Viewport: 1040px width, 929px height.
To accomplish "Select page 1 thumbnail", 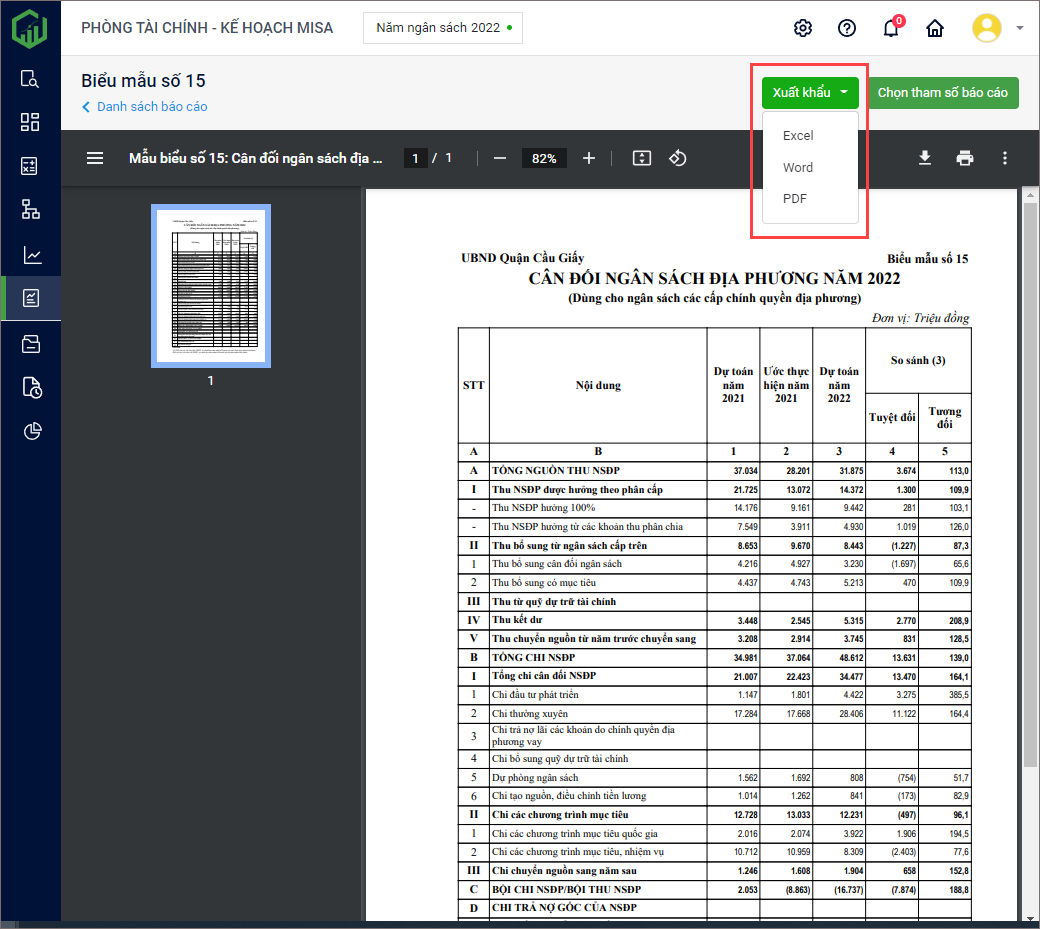I will (211, 286).
